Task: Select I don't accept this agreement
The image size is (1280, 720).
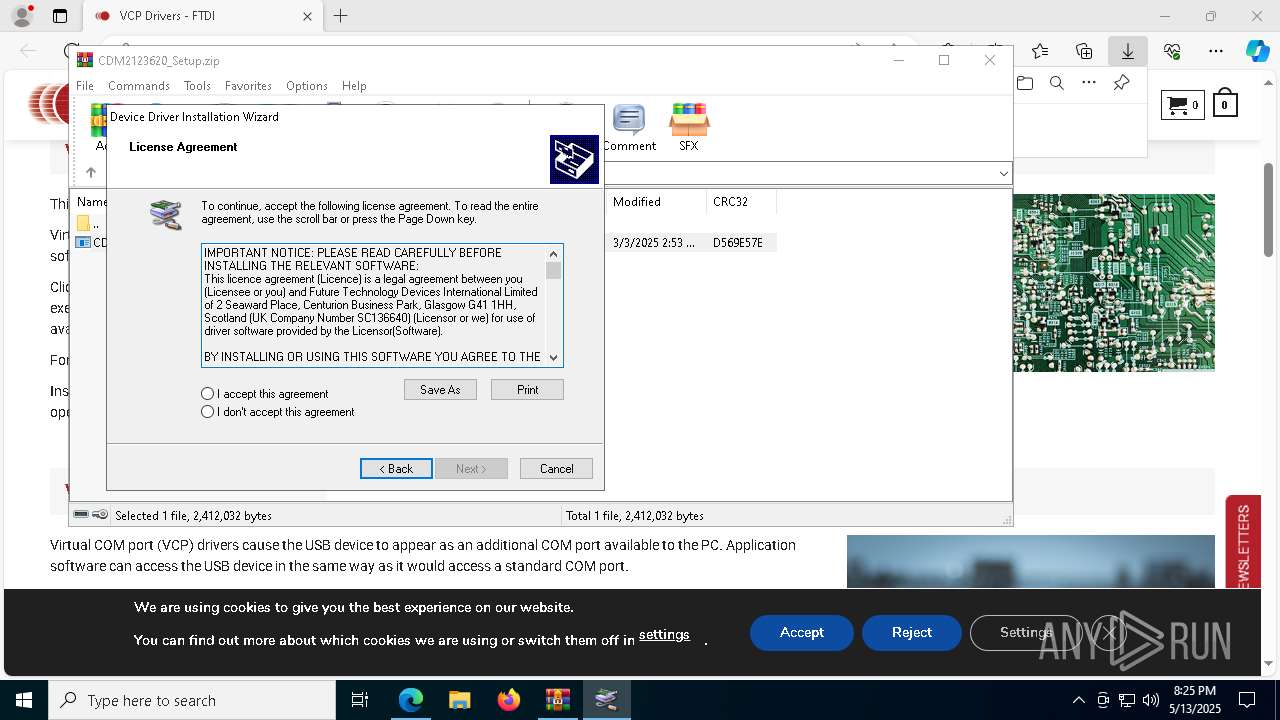Action: pyautogui.click(x=278, y=412)
